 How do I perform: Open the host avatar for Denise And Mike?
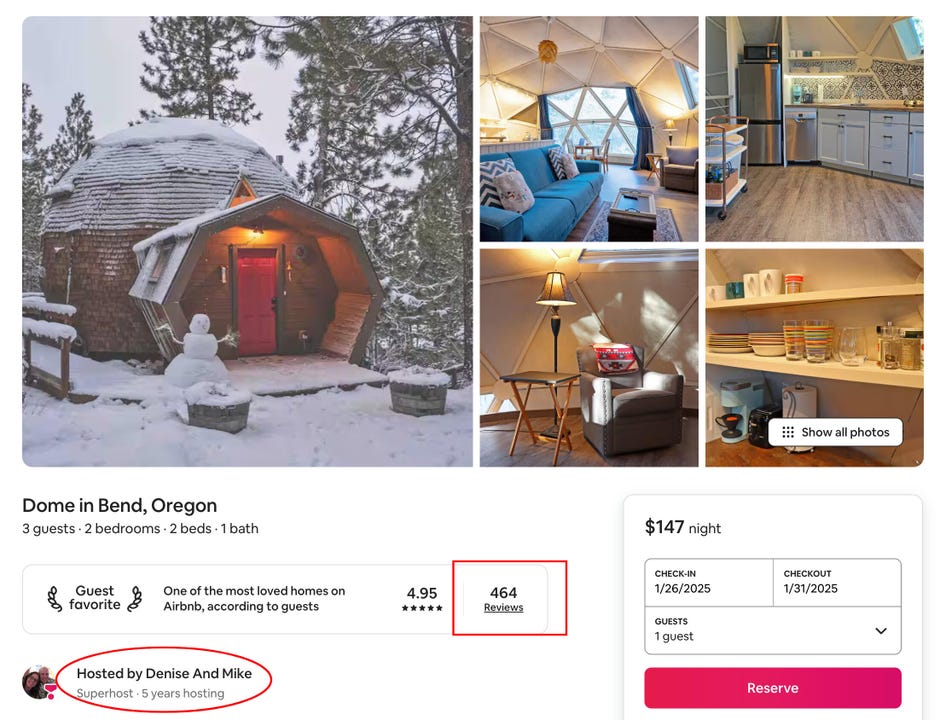click(x=38, y=682)
